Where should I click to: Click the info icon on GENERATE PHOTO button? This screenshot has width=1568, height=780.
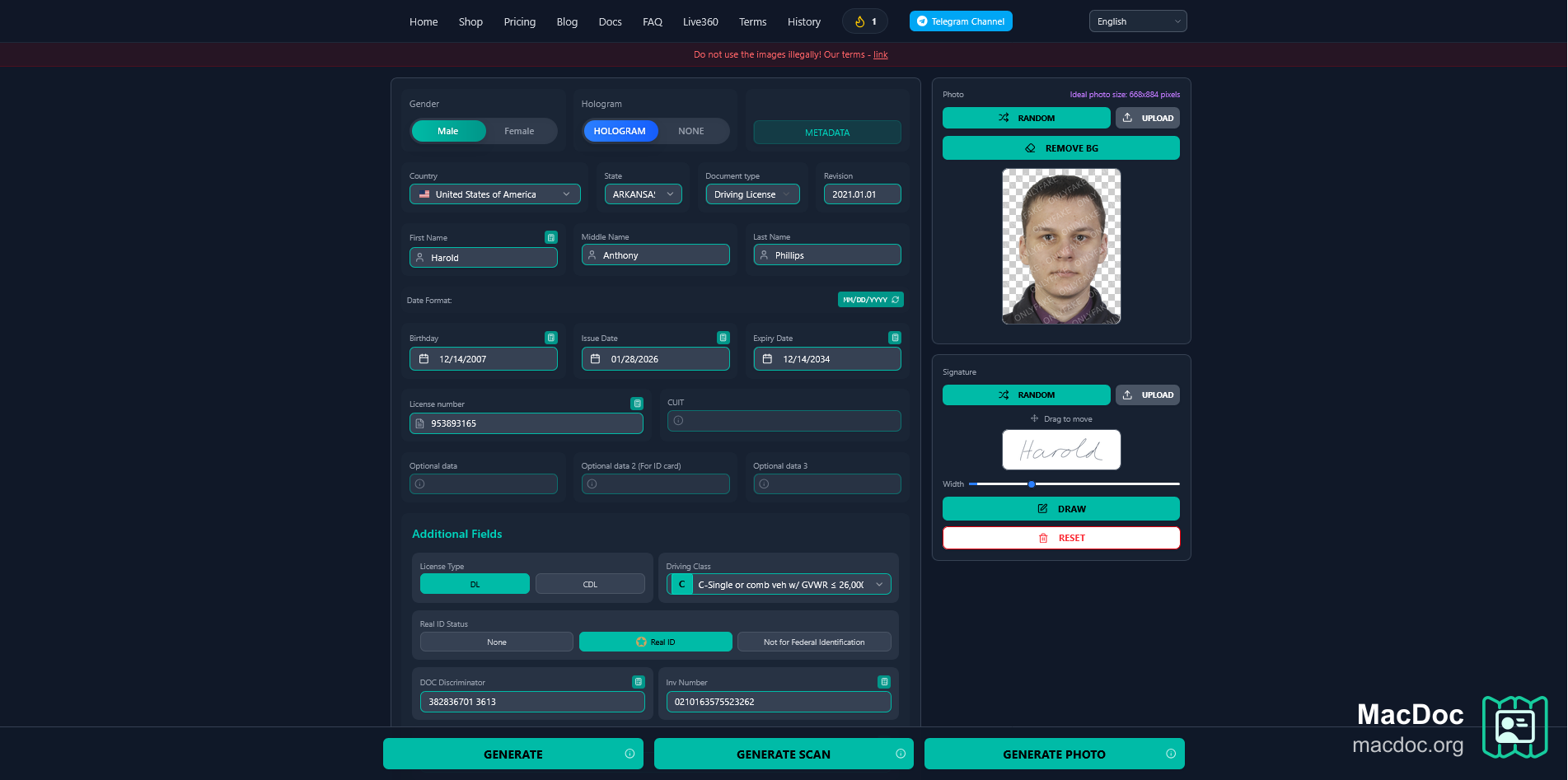point(1171,754)
